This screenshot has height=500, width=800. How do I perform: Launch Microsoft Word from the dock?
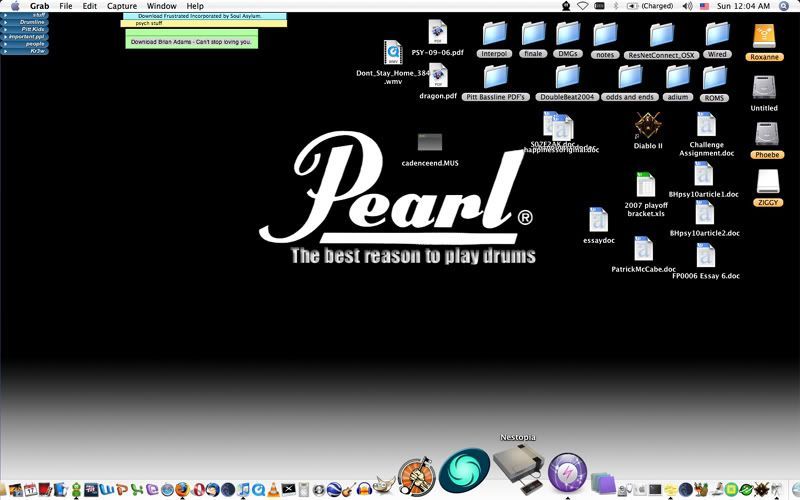[x=107, y=490]
